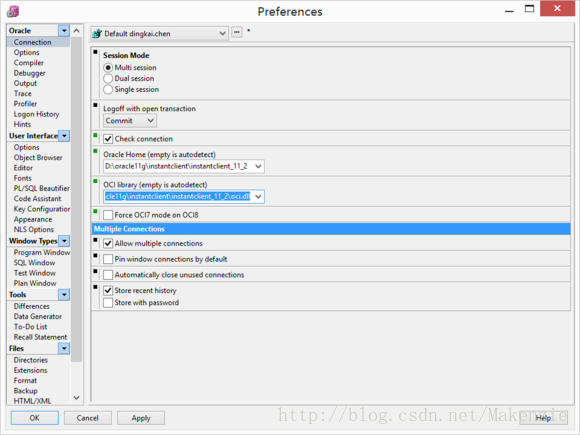Uncheck Store recent history
580x435 pixels.
tap(108, 290)
